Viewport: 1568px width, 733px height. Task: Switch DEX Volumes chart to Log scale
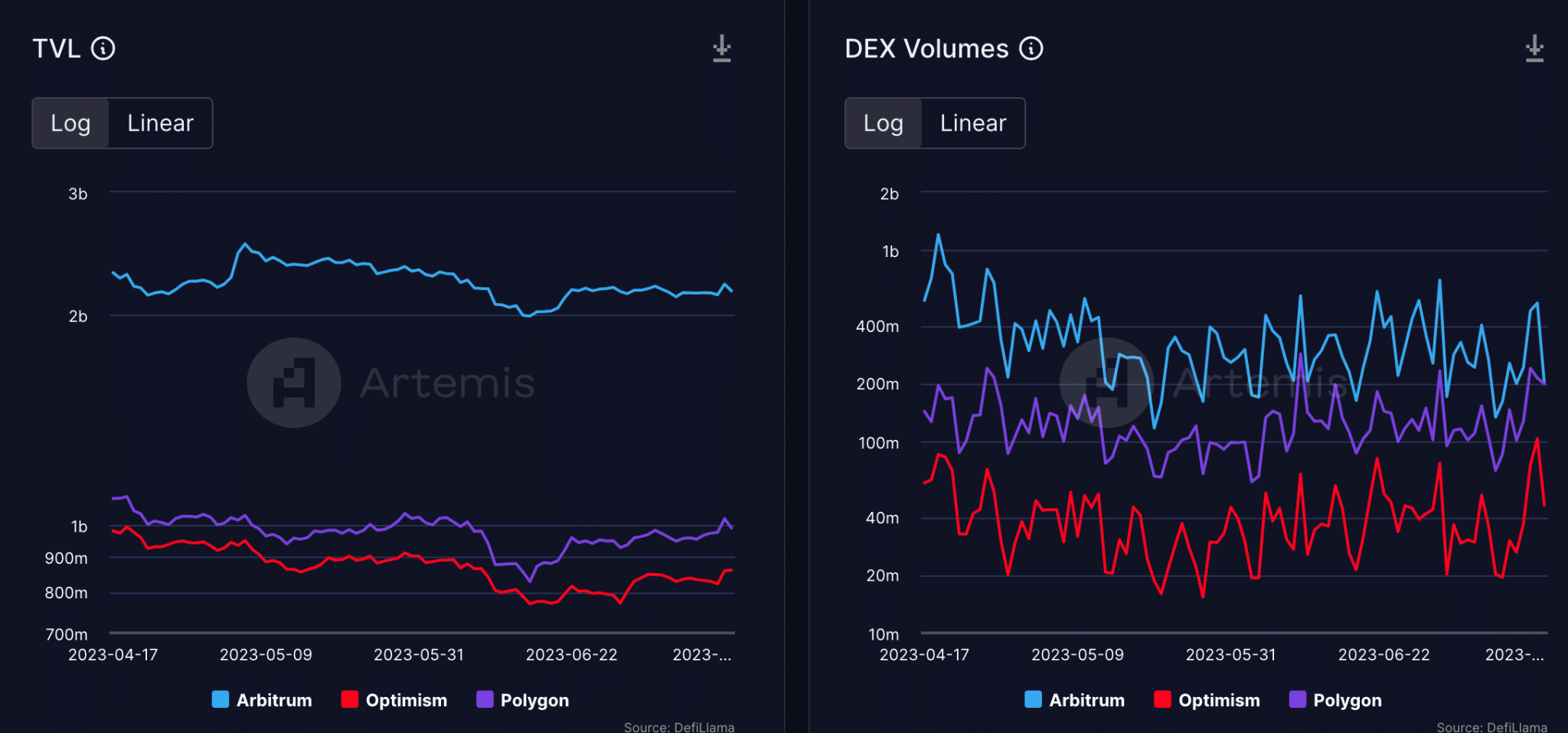(x=883, y=123)
